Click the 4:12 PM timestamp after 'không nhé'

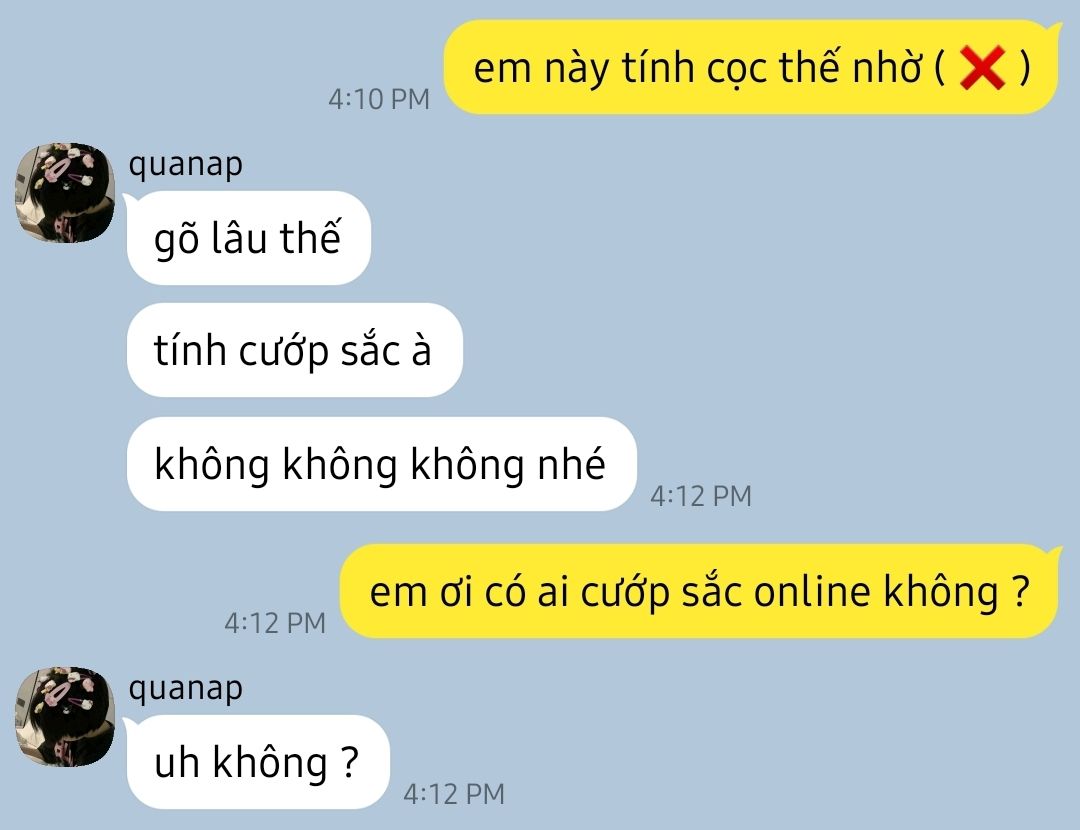[x=700, y=496]
